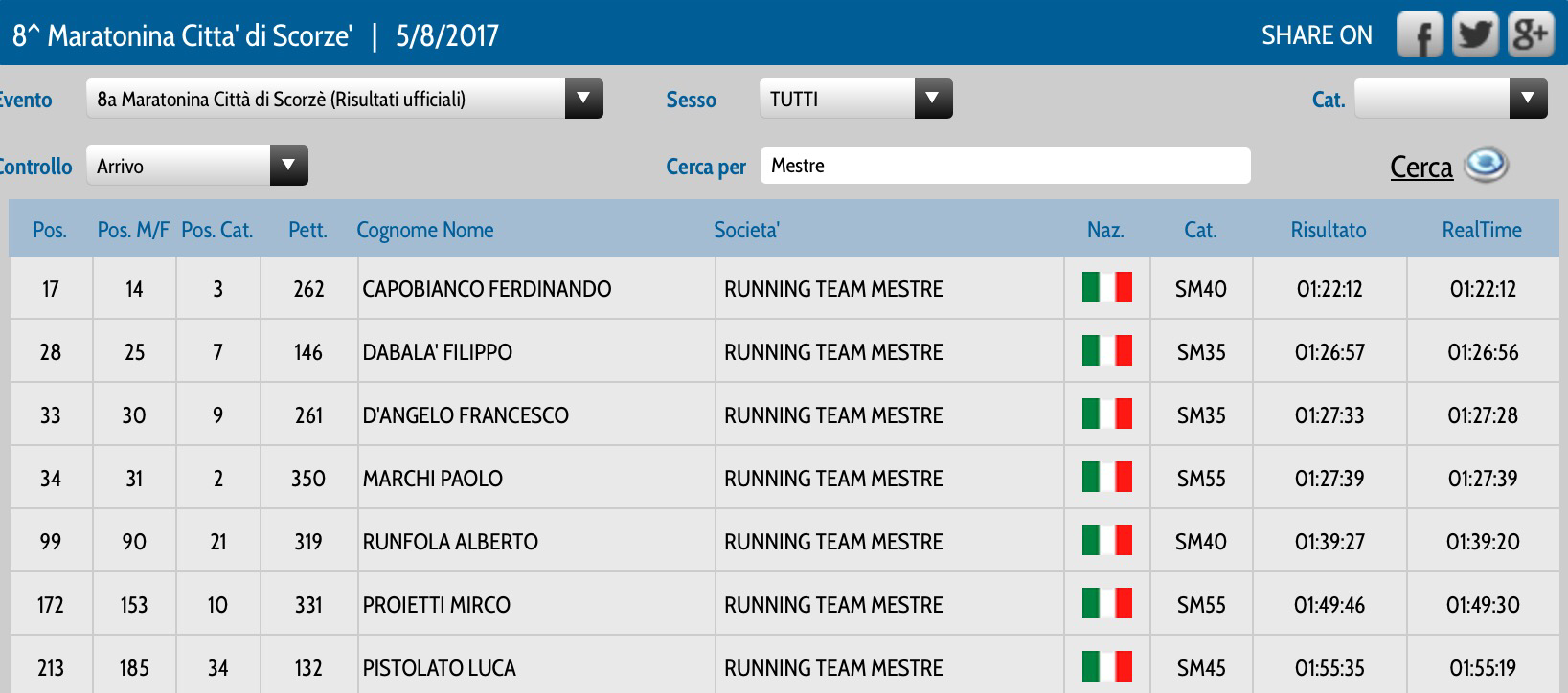Share results on Facebook
1568x693 pixels.
pos(1420,36)
